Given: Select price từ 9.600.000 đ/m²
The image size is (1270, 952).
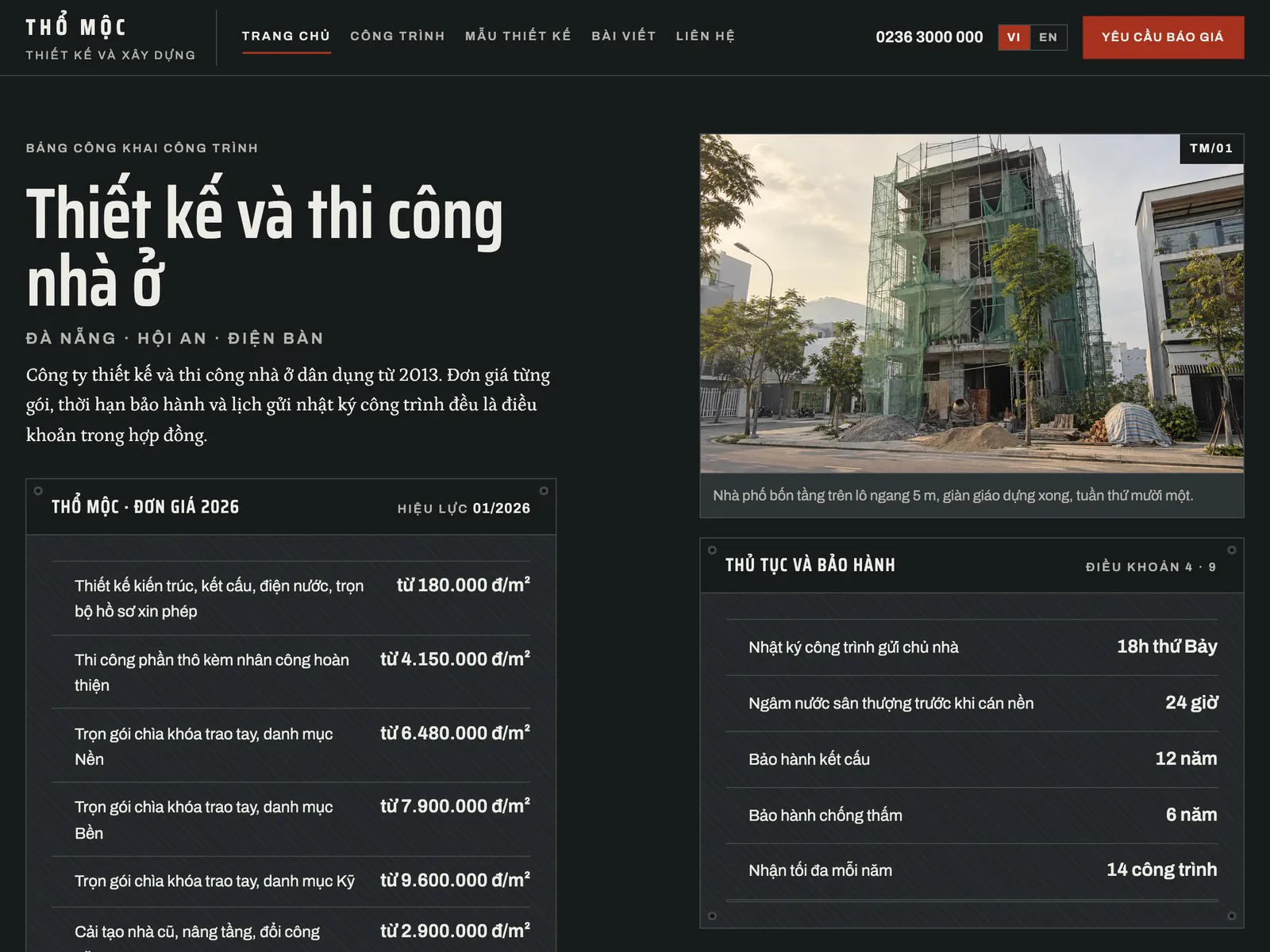Looking at the screenshot, I should click(x=455, y=881).
